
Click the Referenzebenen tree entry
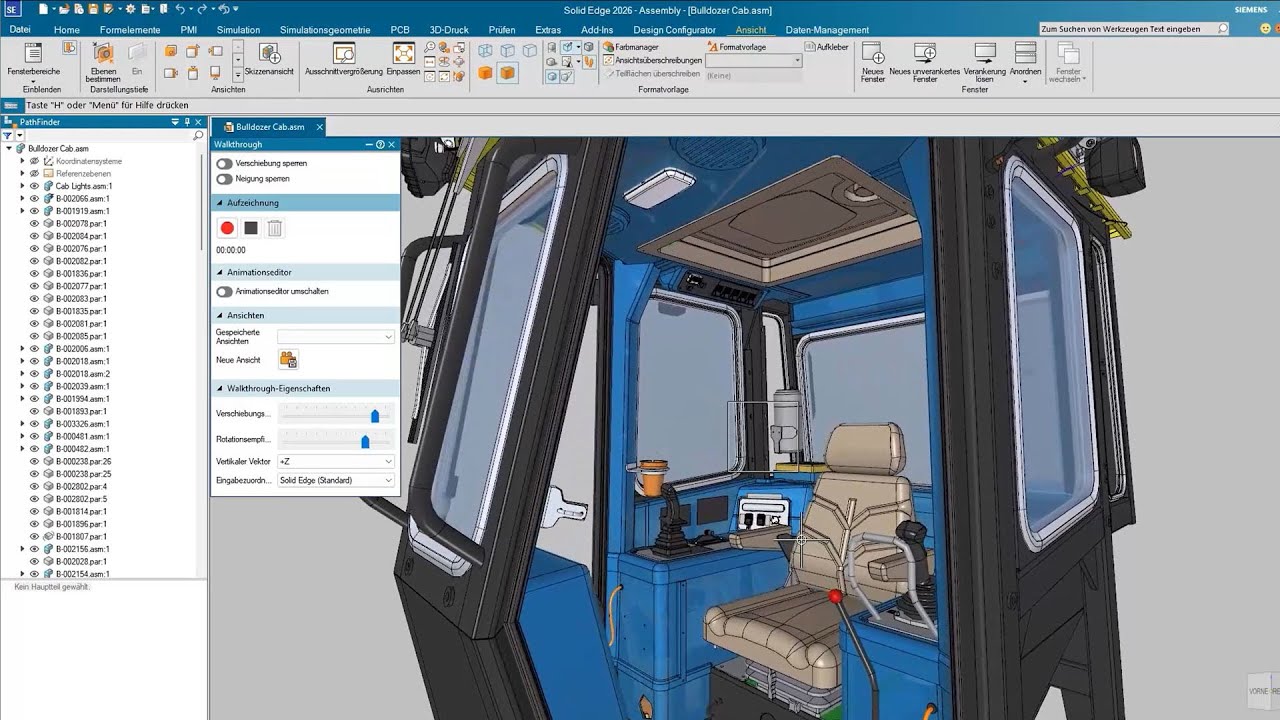coord(83,173)
